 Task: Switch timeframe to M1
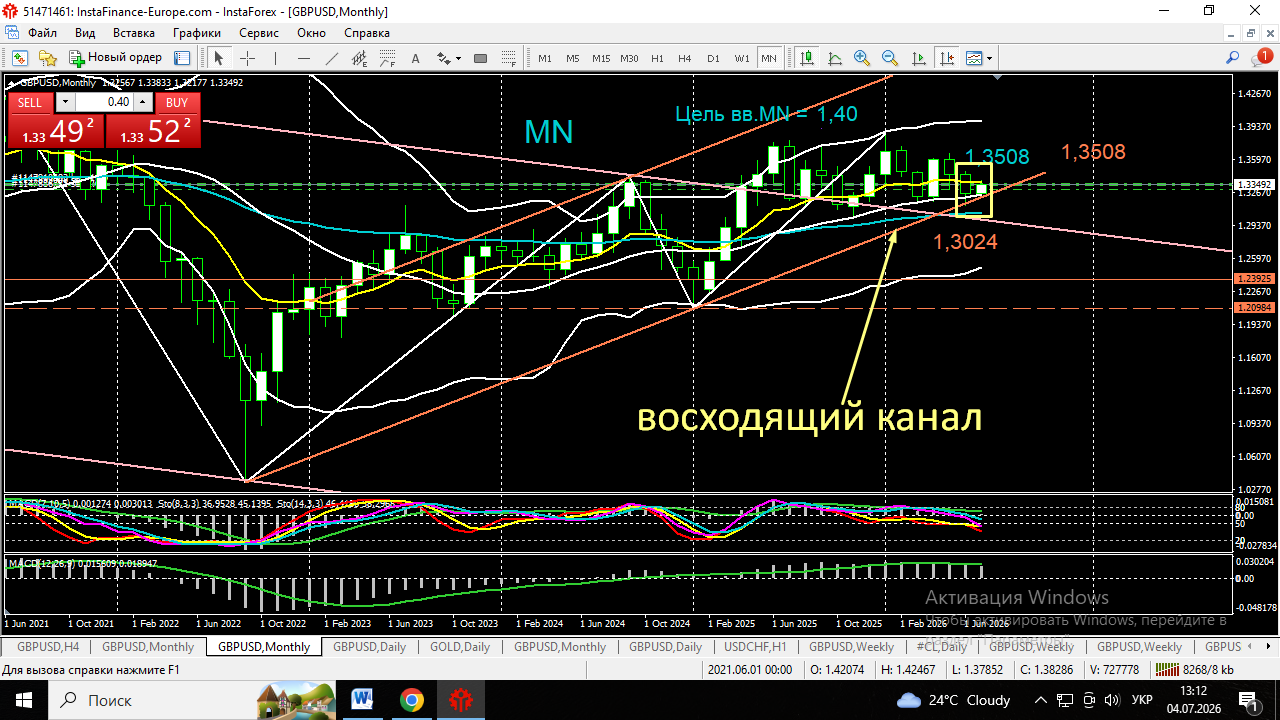click(x=545, y=58)
